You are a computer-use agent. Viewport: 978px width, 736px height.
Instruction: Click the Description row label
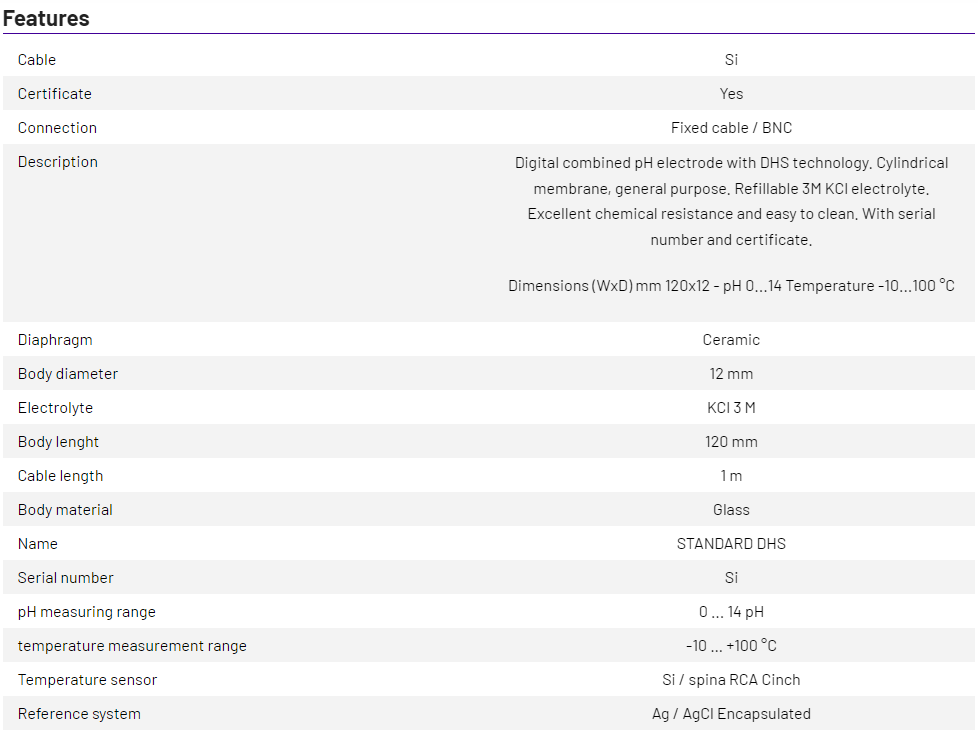tap(58, 162)
